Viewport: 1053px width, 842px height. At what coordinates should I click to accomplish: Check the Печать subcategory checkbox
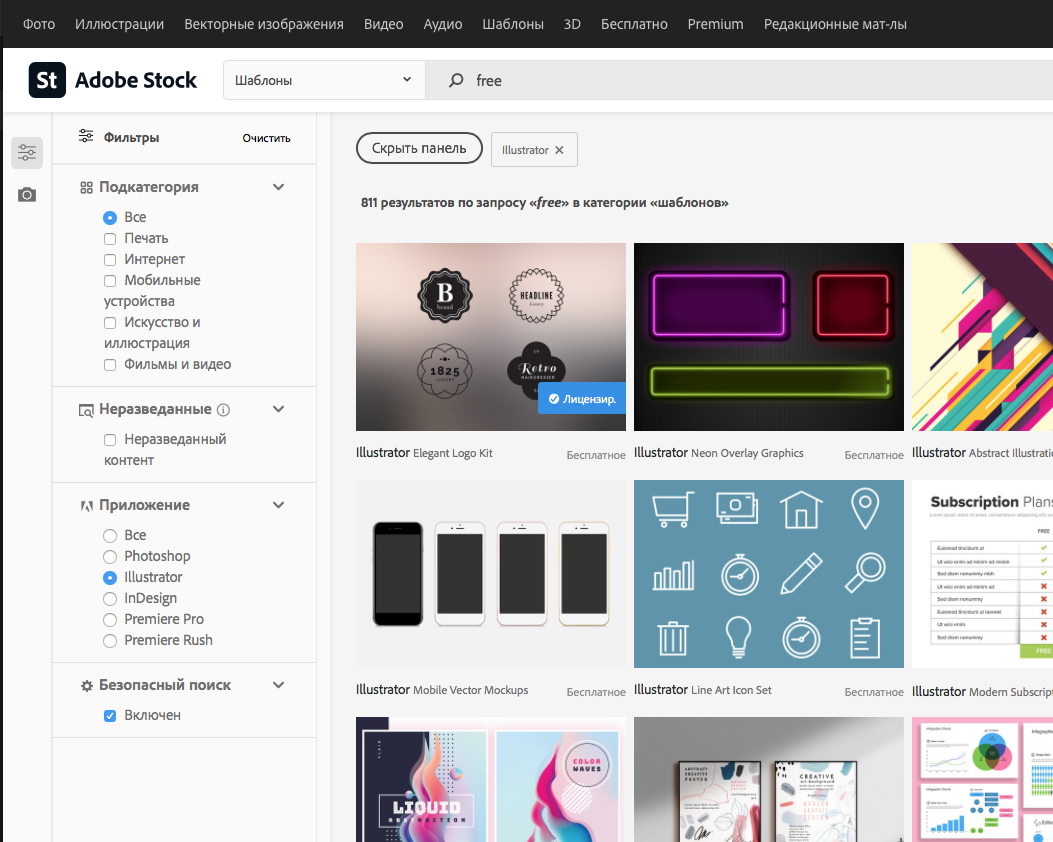(110, 238)
